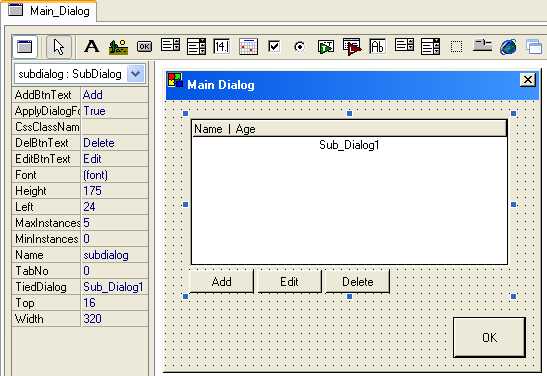
Task: Select the calendar control tool
Action: point(248,46)
